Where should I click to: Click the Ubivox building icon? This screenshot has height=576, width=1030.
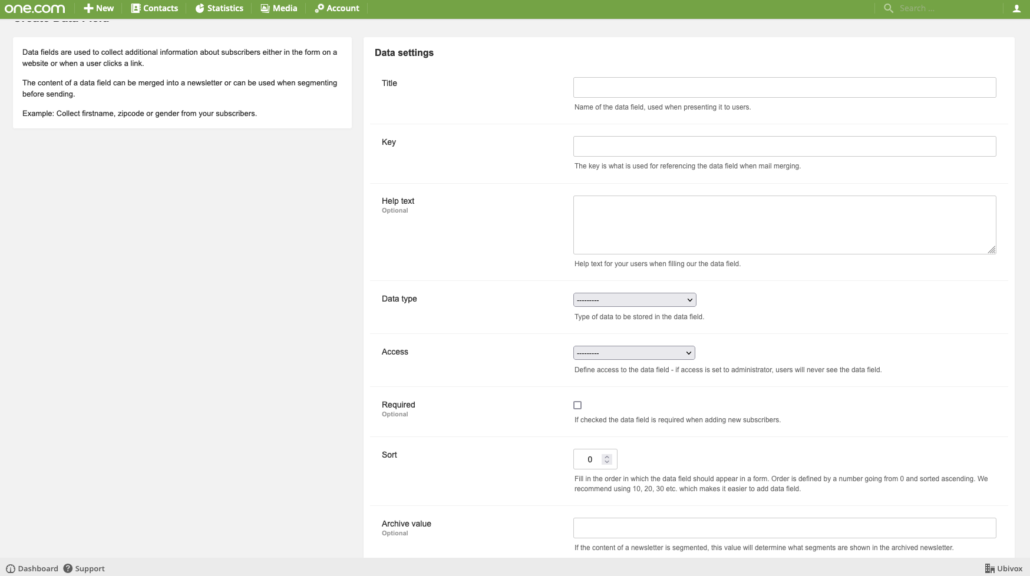(x=989, y=569)
